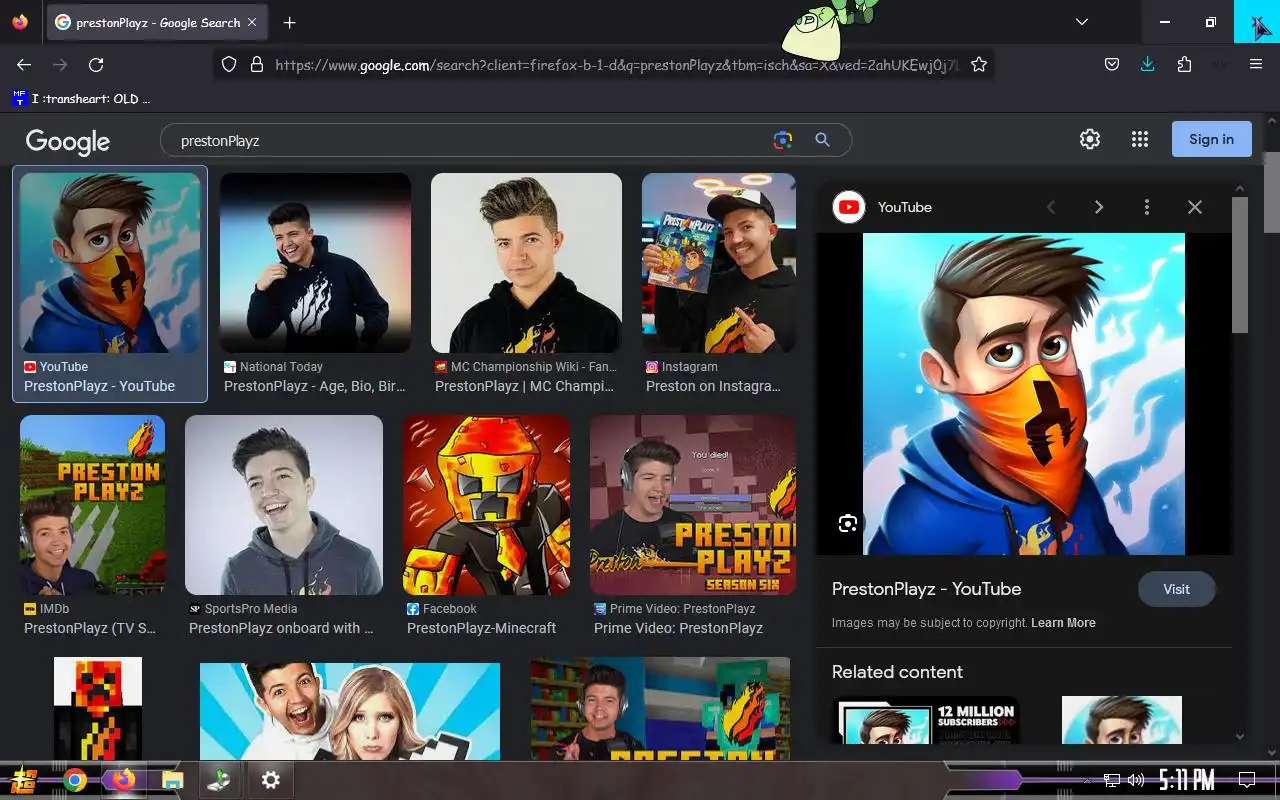Go back to the previous page
Screen dimensions: 1280x800
[x=24, y=64]
